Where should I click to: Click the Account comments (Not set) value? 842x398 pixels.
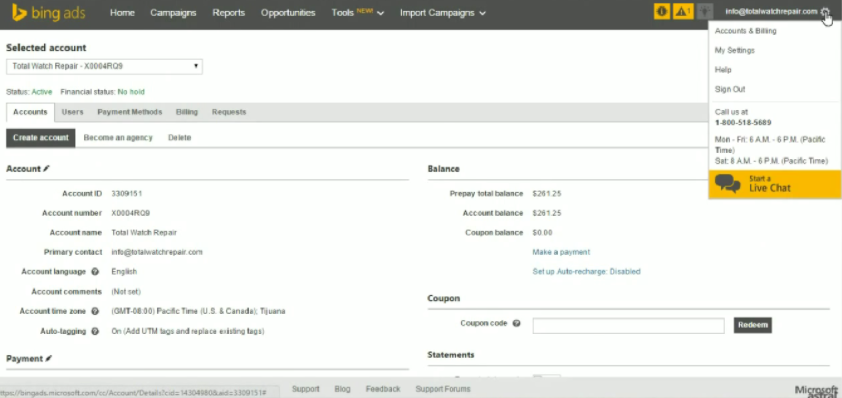click(126, 292)
